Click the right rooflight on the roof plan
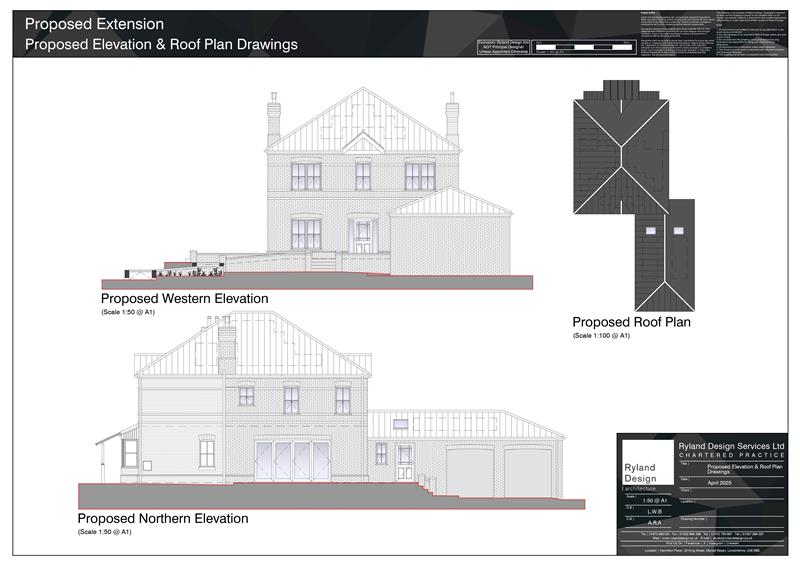The width and height of the screenshot is (800, 565). pyautogui.click(x=679, y=231)
